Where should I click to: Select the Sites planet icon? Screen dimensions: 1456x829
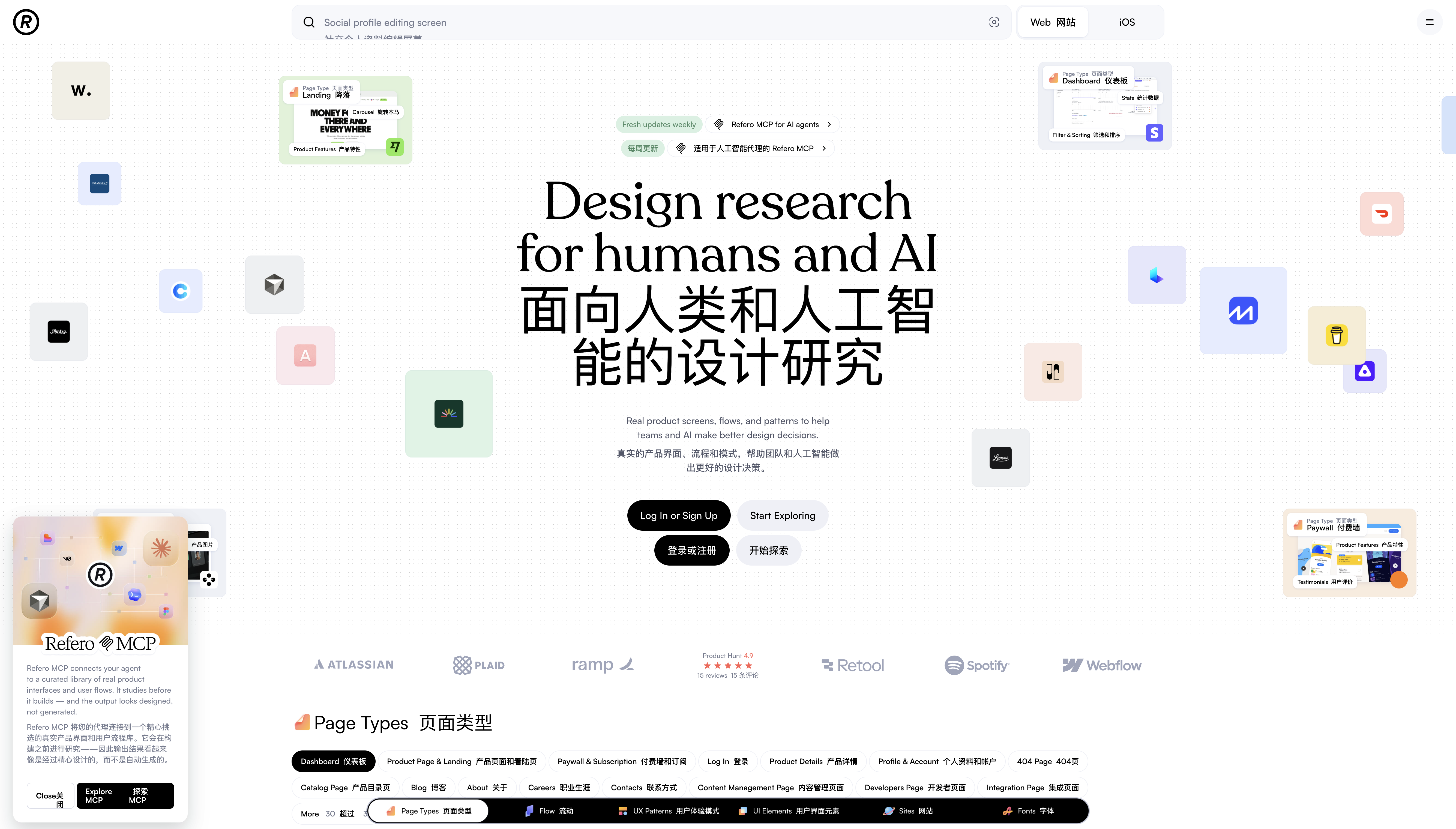point(889,811)
